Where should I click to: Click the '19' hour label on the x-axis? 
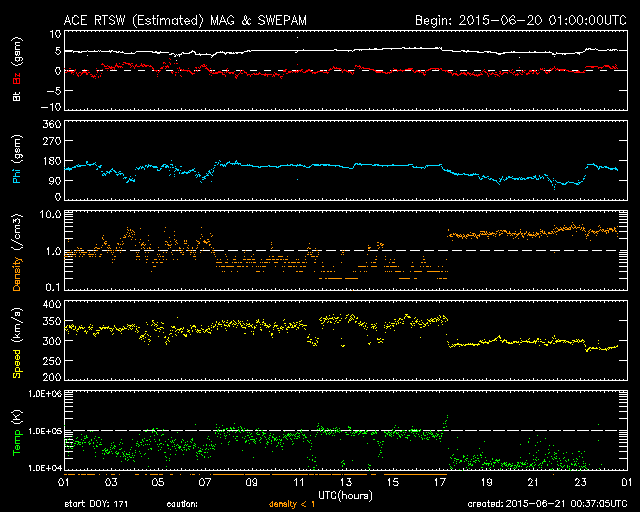(x=487, y=483)
